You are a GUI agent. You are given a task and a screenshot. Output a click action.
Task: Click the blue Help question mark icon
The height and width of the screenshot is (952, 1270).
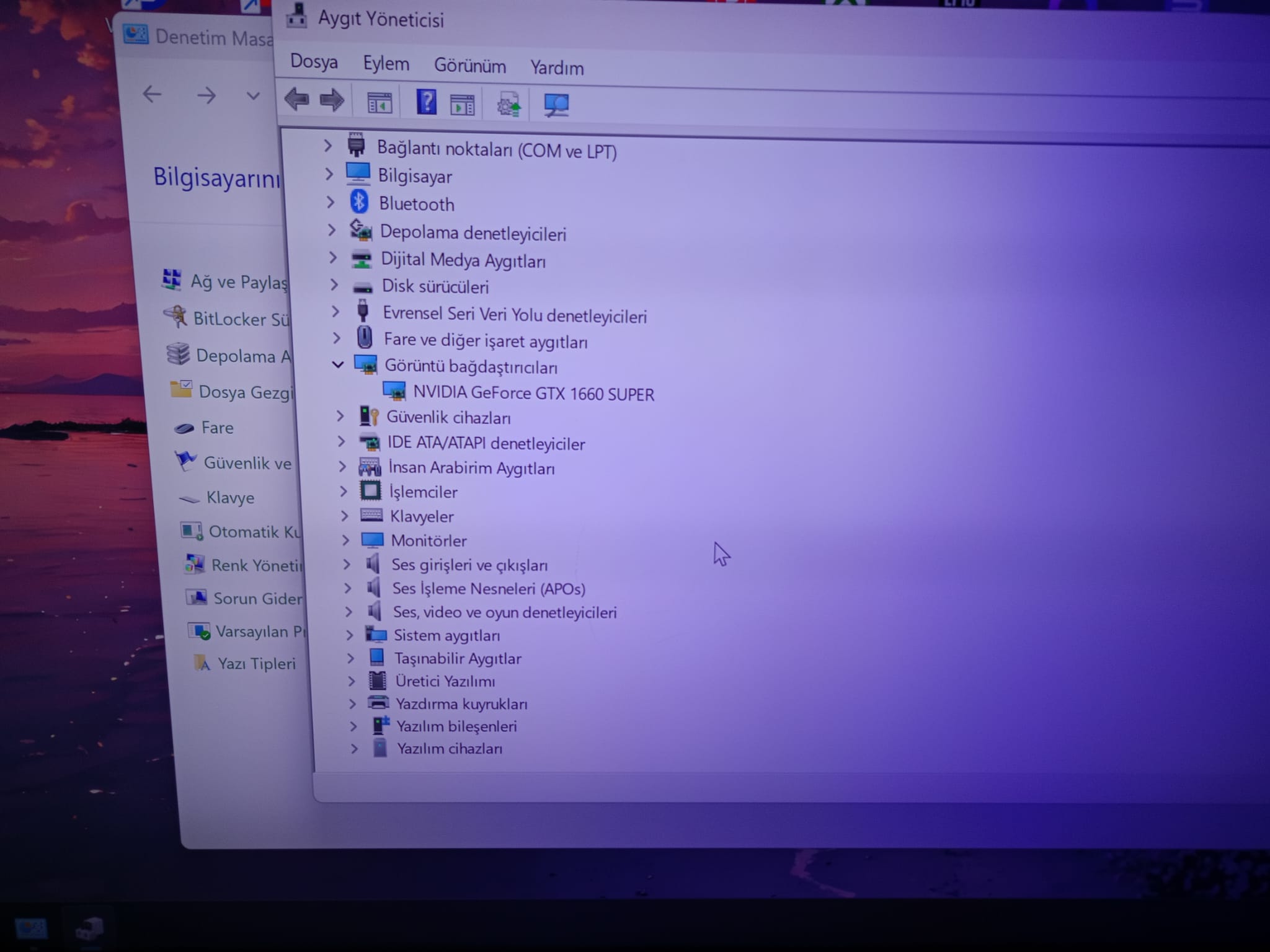[426, 102]
